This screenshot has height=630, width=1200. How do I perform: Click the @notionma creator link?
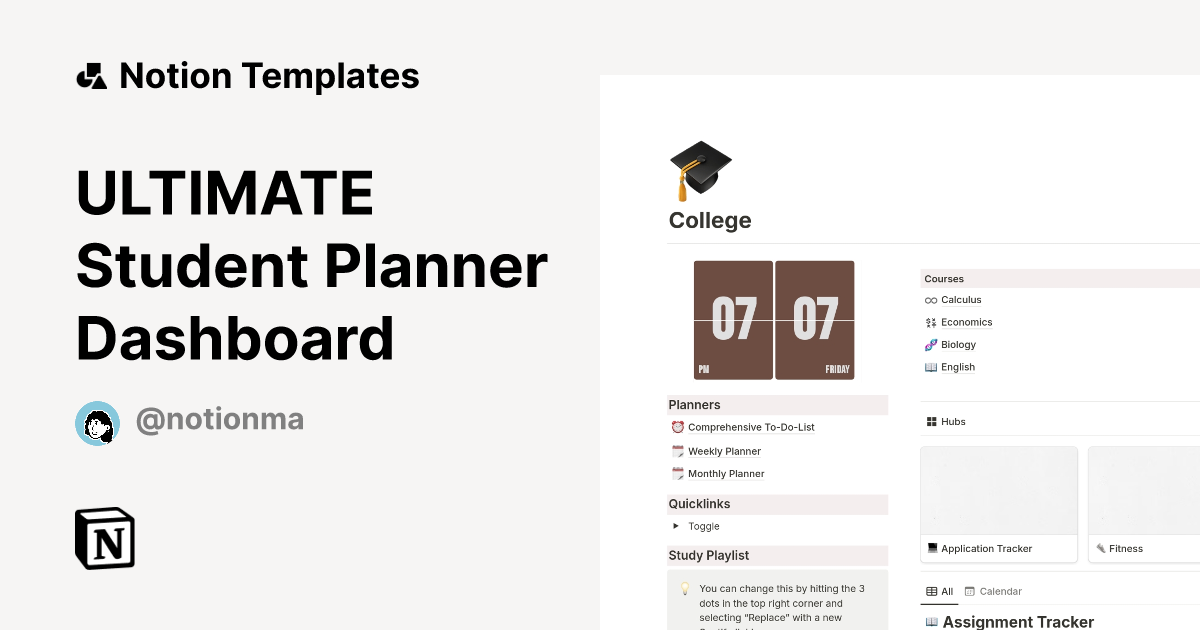pos(220,418)
